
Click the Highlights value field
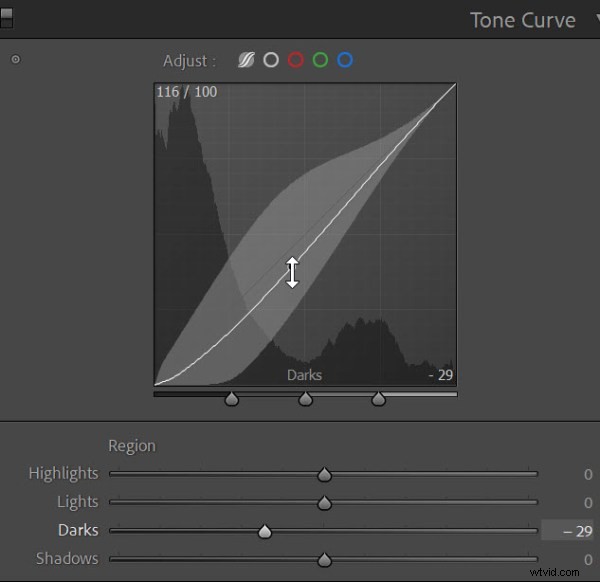(x=588, y=474)
